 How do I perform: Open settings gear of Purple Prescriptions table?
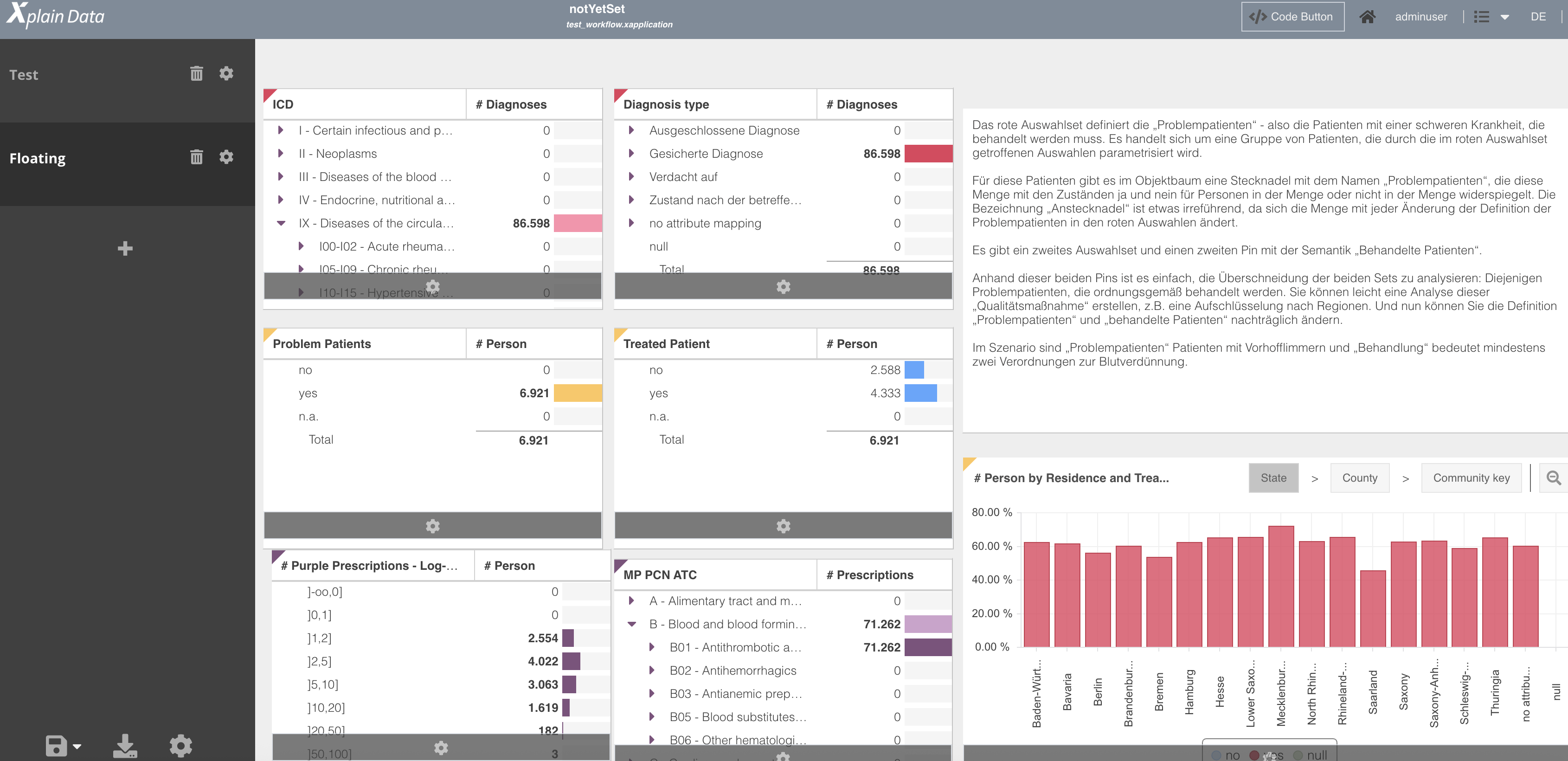tap(441, 748)
